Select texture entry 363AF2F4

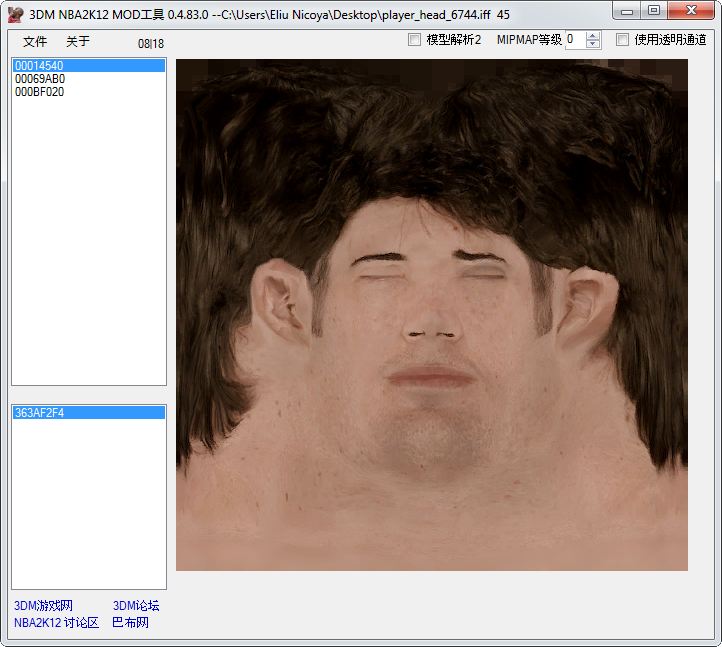[x=88, y=413]
